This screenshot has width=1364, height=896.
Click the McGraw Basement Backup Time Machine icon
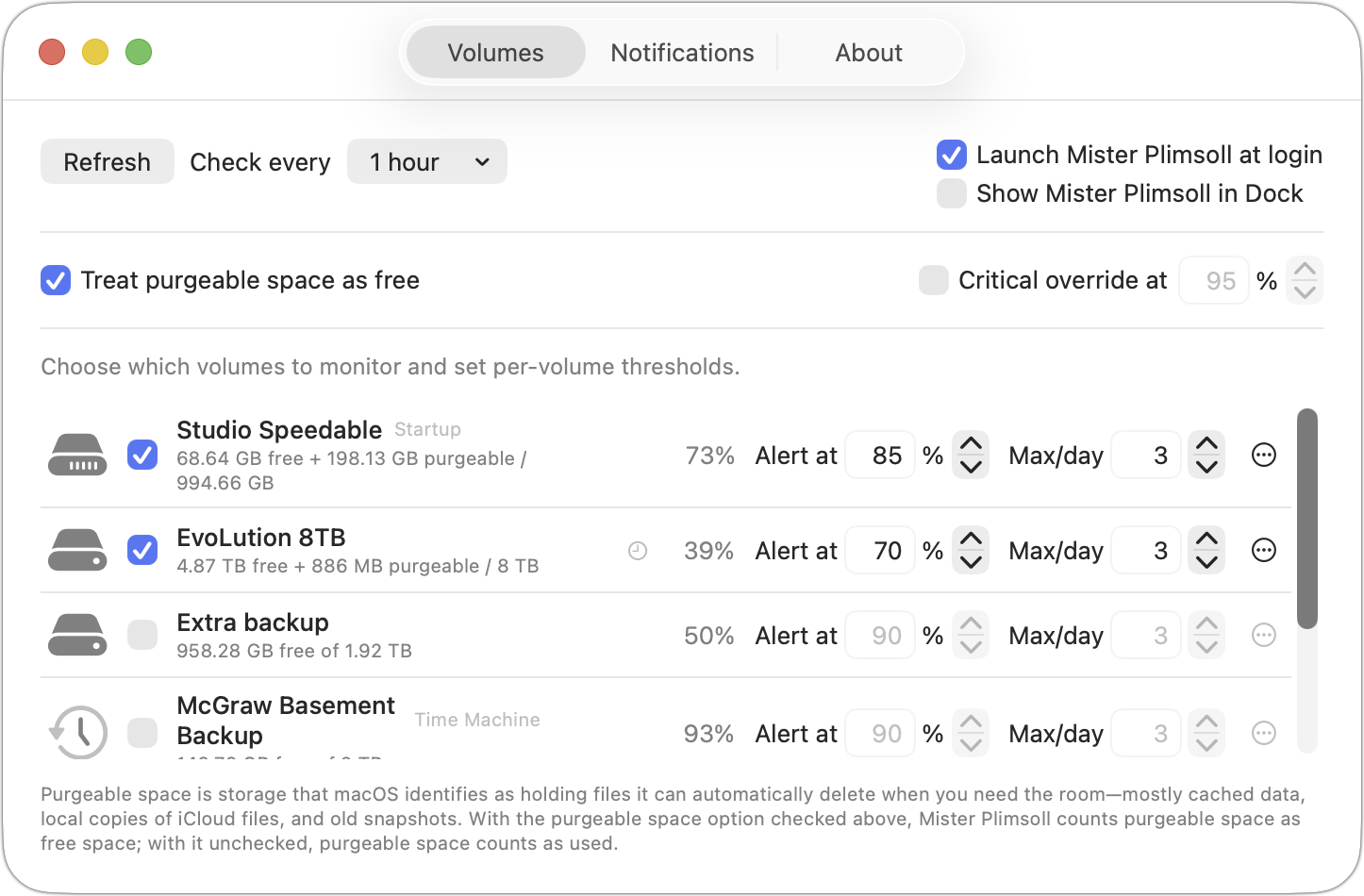click(77, 732)
